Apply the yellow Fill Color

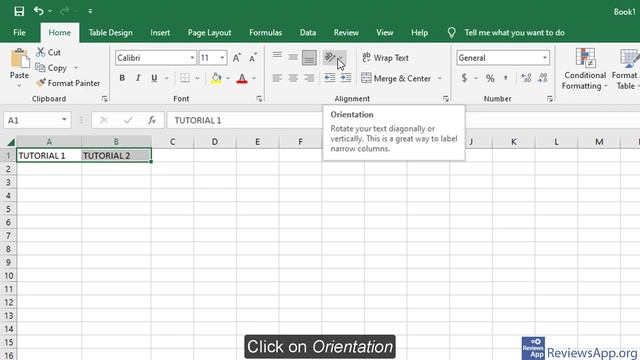(216, 78)
